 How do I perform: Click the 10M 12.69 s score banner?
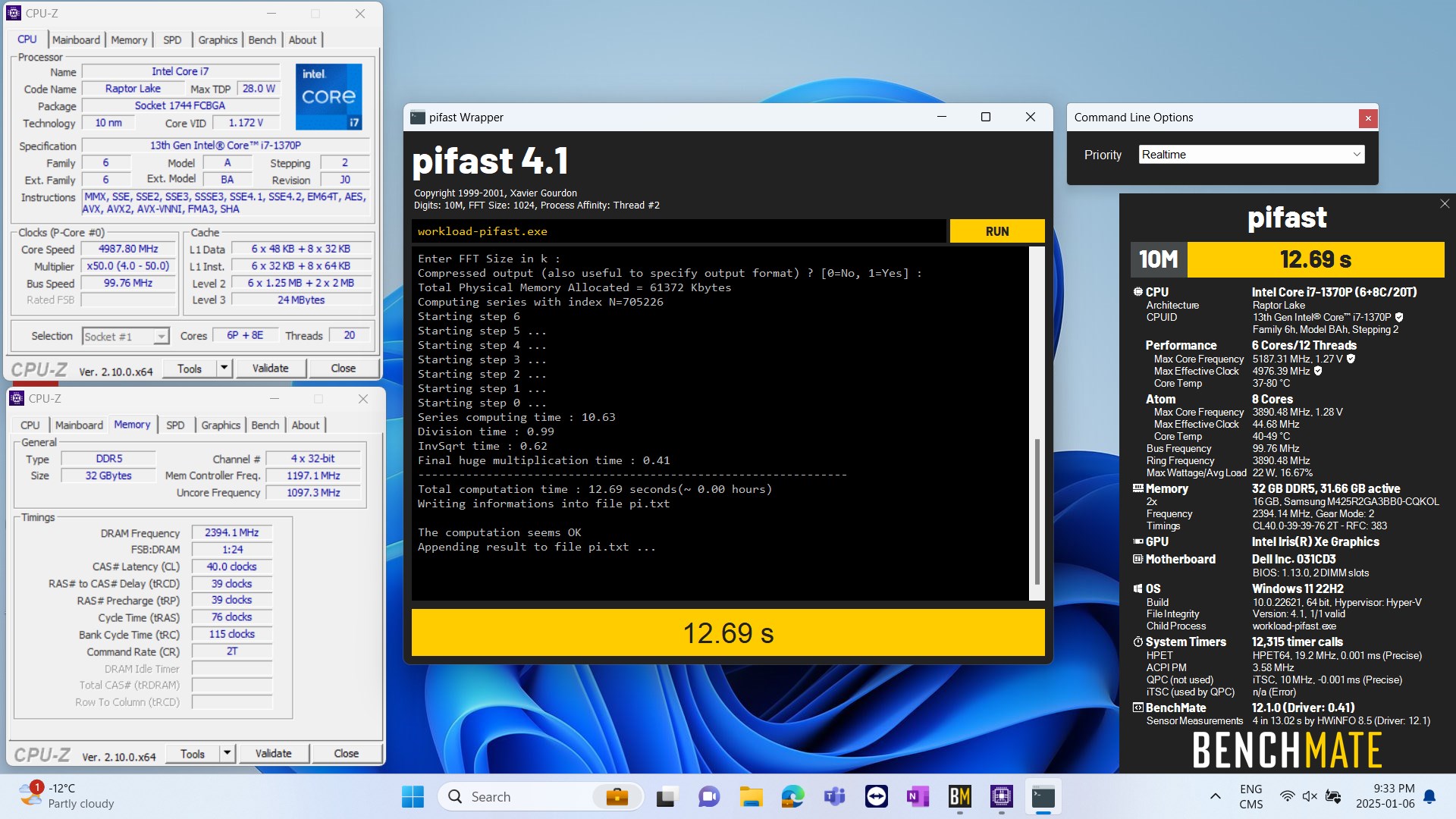(x=1287, y=259)
